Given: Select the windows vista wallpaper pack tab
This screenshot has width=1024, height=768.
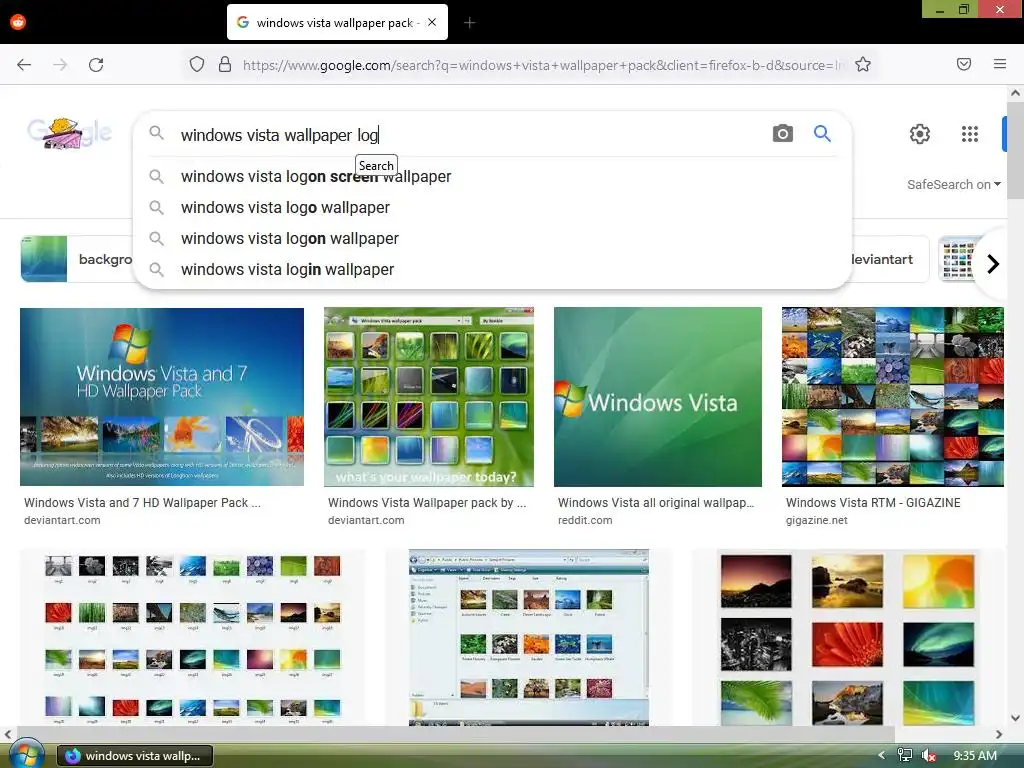Looking at the screenshot, I should coord(337,22).
